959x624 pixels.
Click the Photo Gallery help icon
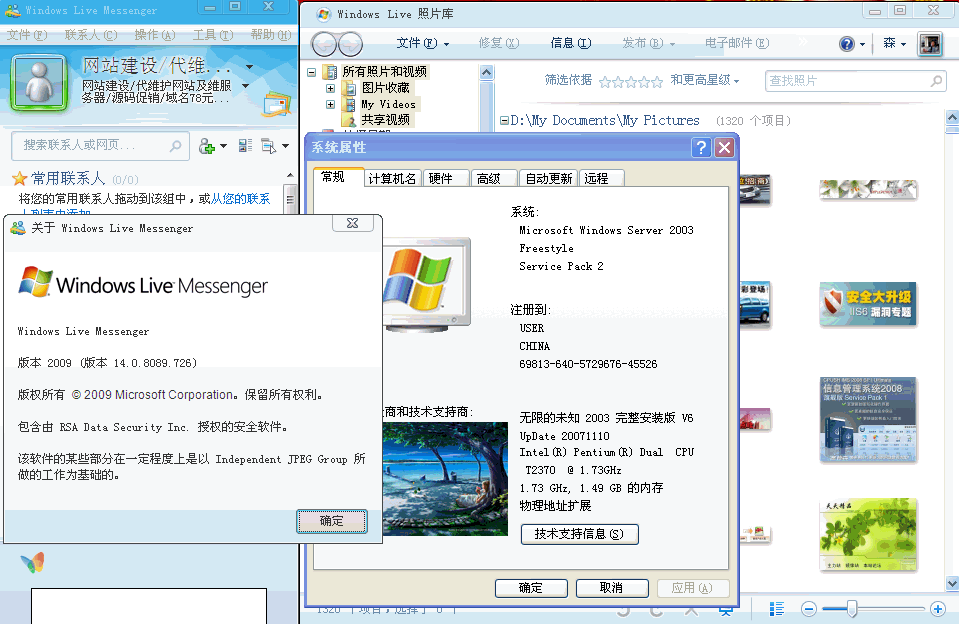click(846, 44)
